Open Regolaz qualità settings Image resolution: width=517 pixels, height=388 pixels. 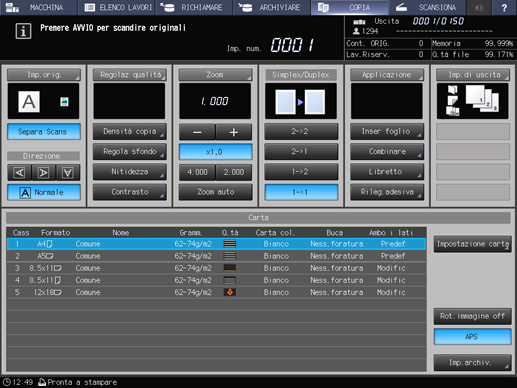[x=130, y=75]
